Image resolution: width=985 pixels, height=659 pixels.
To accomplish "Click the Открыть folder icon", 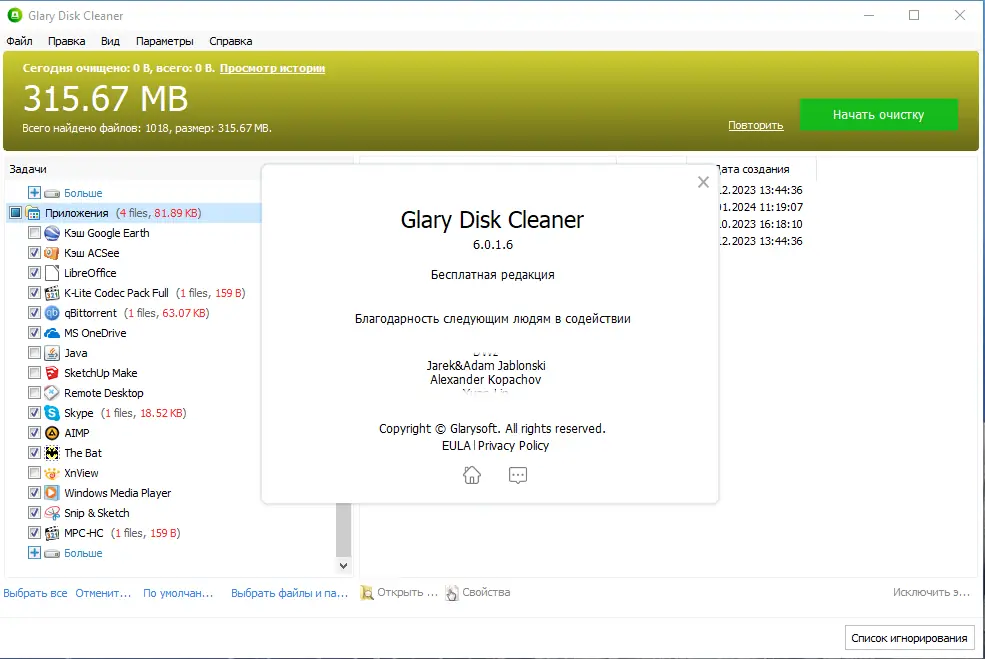I will (367, 592).
